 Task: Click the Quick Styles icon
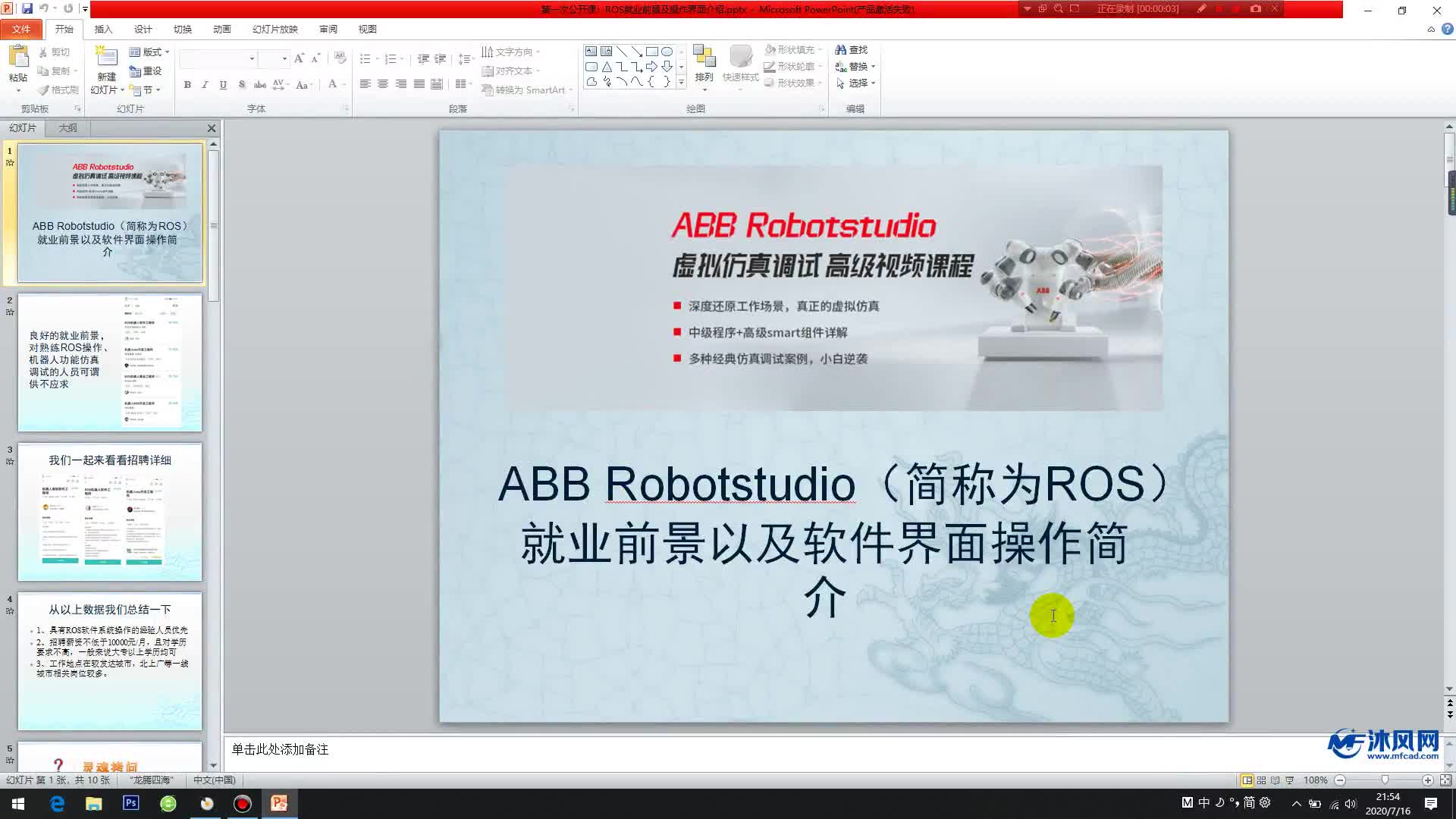[740, 58]
